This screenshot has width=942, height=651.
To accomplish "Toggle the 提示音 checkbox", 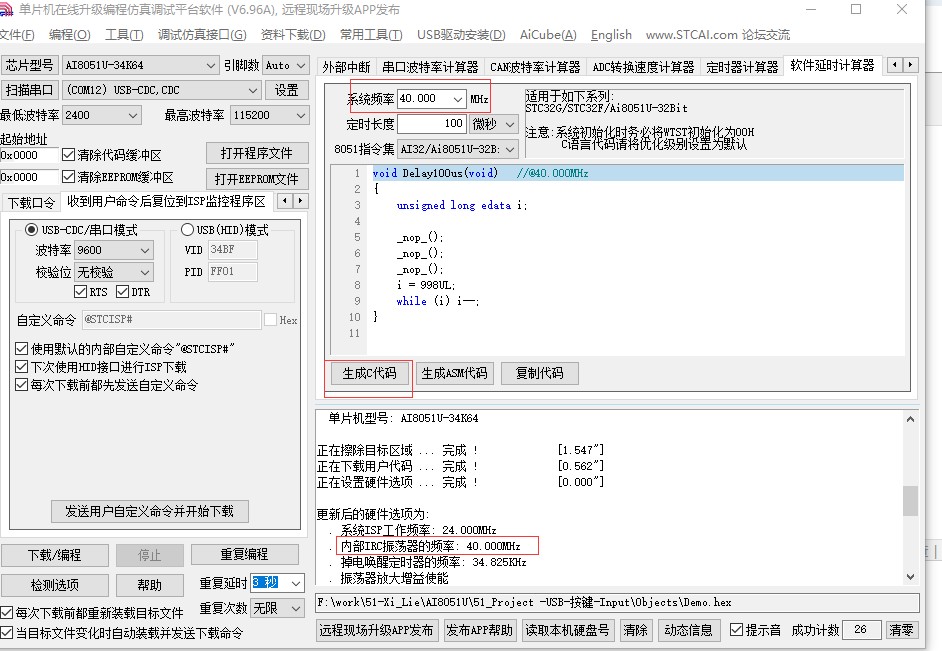I will [736, 629].
